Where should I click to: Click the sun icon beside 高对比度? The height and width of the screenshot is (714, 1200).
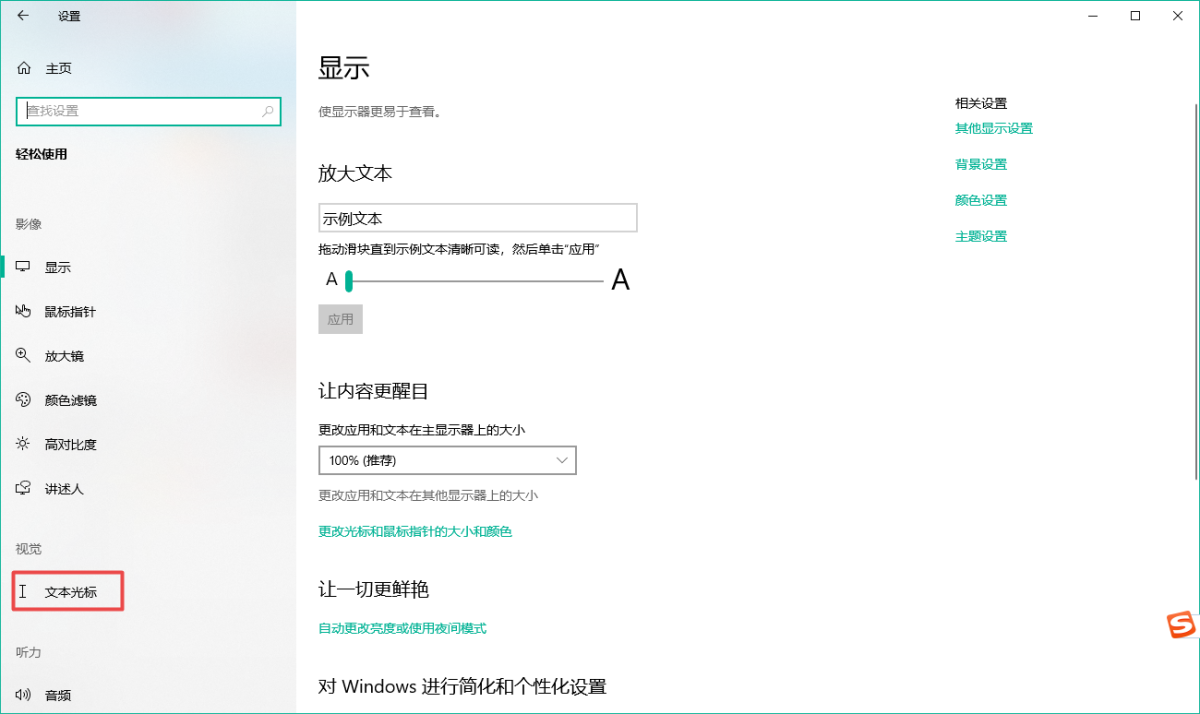[x=24, y=444]
